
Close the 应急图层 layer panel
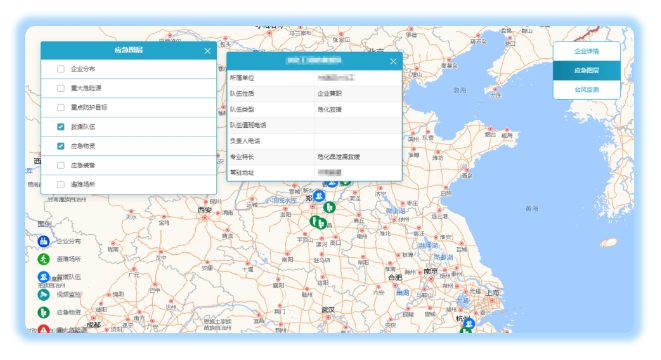(207, 51)
